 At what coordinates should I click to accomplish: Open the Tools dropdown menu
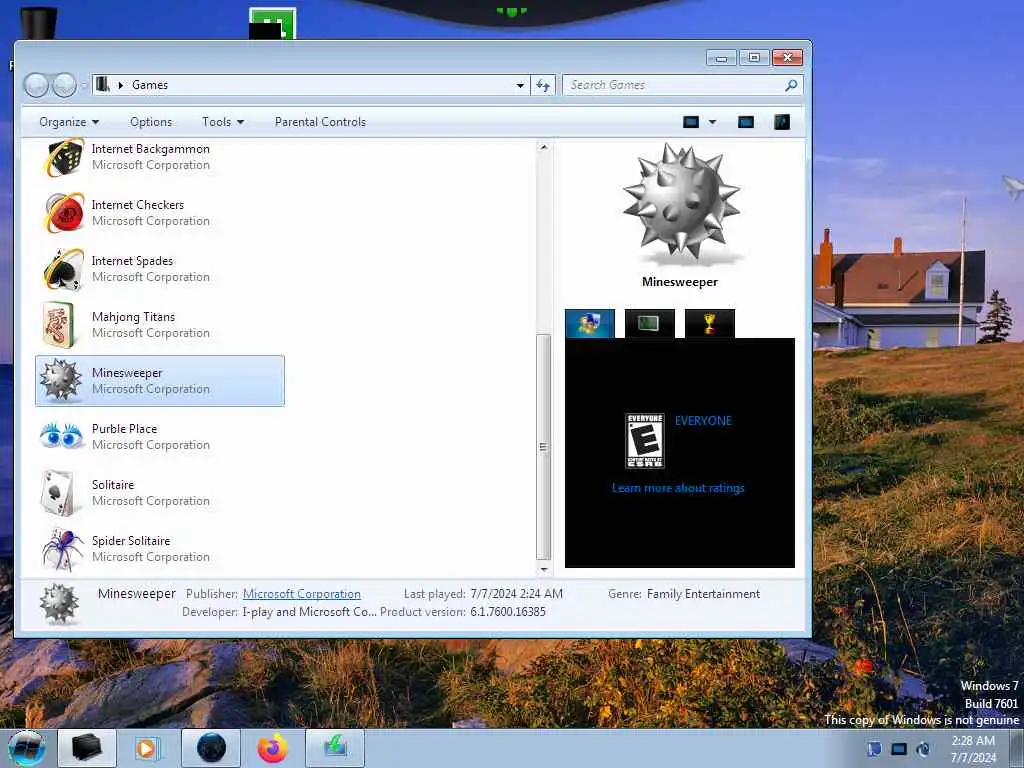223,122
